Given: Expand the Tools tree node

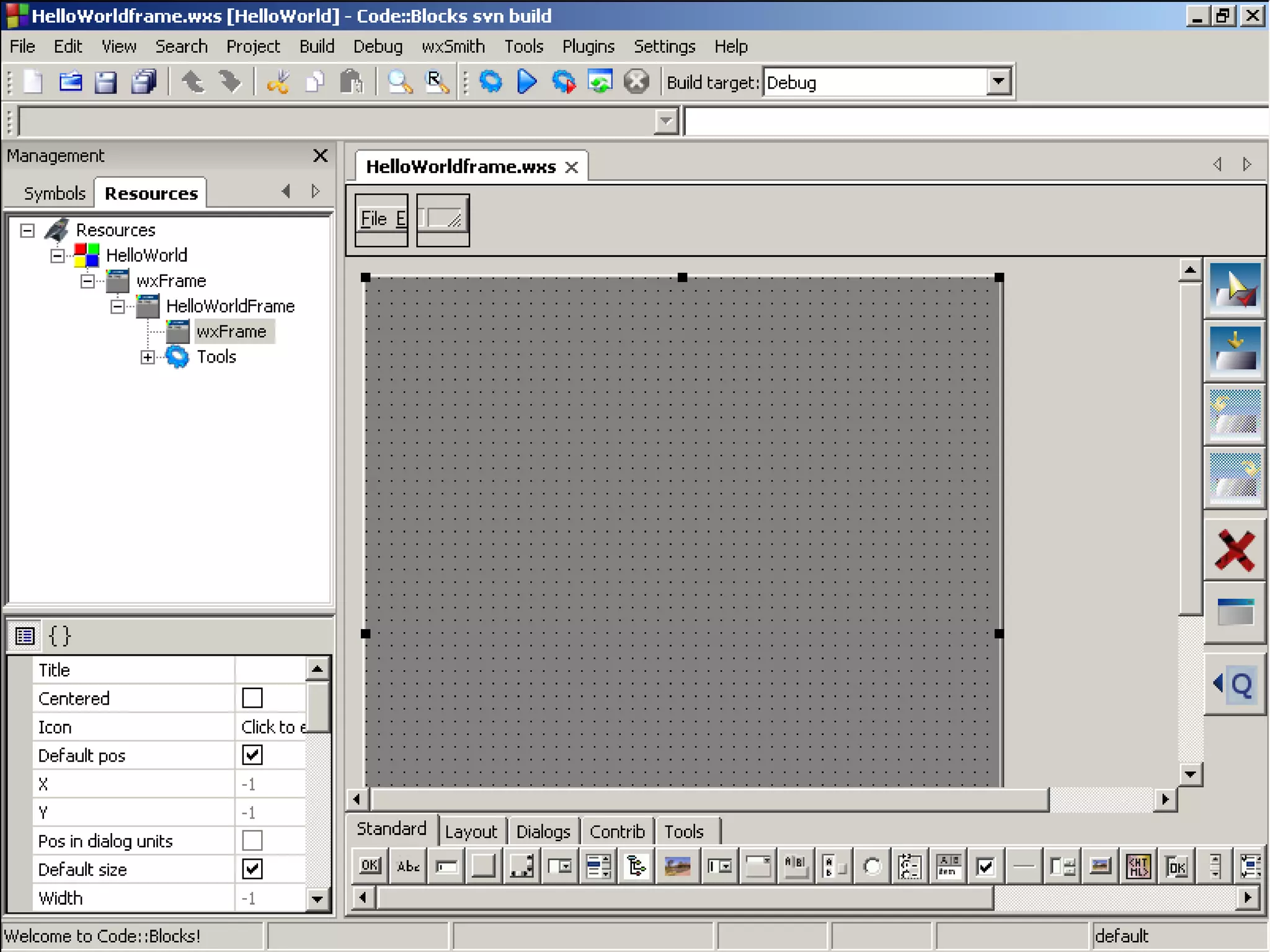Looking at the screenshot, I should (x=147, y=357).
